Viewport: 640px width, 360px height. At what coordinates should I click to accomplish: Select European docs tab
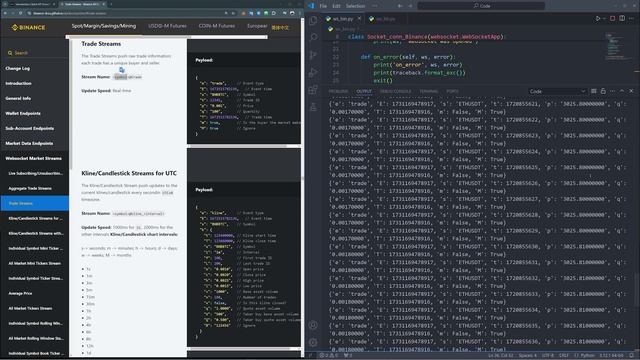257,26
